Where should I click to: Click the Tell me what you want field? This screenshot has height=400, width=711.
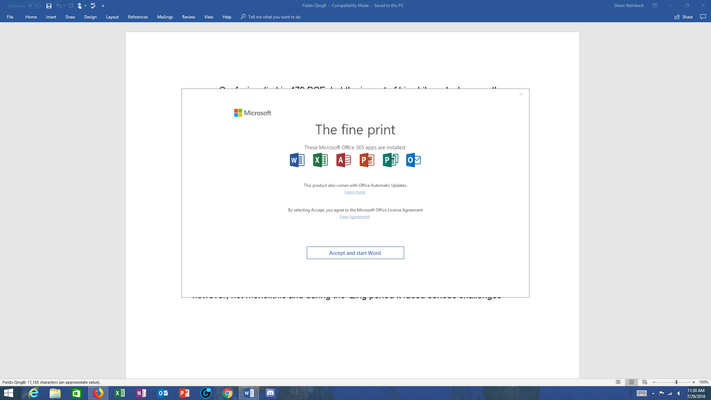coord(271,17)
